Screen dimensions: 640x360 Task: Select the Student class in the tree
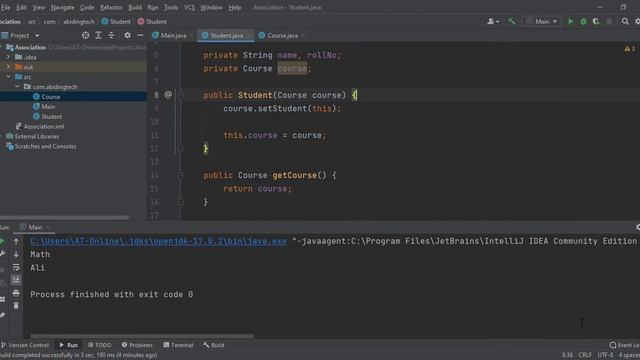click(x=51, y=116)
